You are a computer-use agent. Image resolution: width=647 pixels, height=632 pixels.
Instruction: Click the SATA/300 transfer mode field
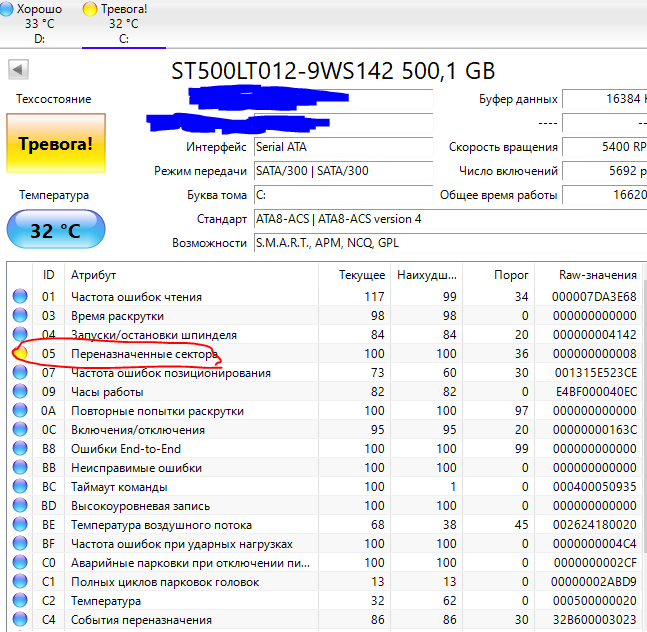(x=343, y=171)
